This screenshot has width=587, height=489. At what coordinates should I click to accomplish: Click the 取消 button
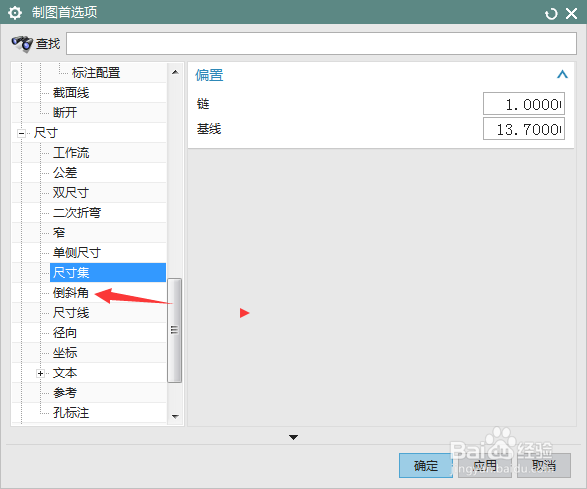click(544, 465)
